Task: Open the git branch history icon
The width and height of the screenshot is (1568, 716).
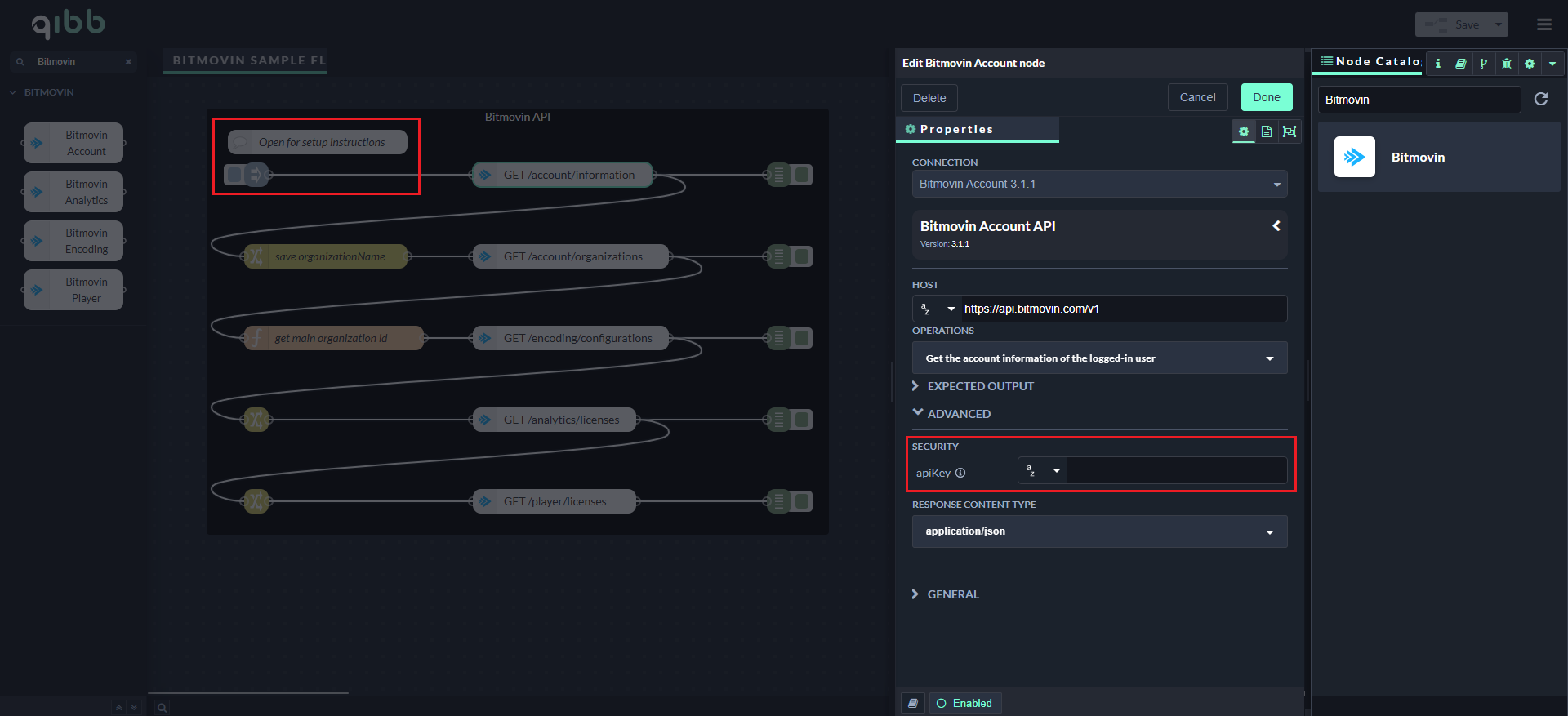Action: 1483,63
